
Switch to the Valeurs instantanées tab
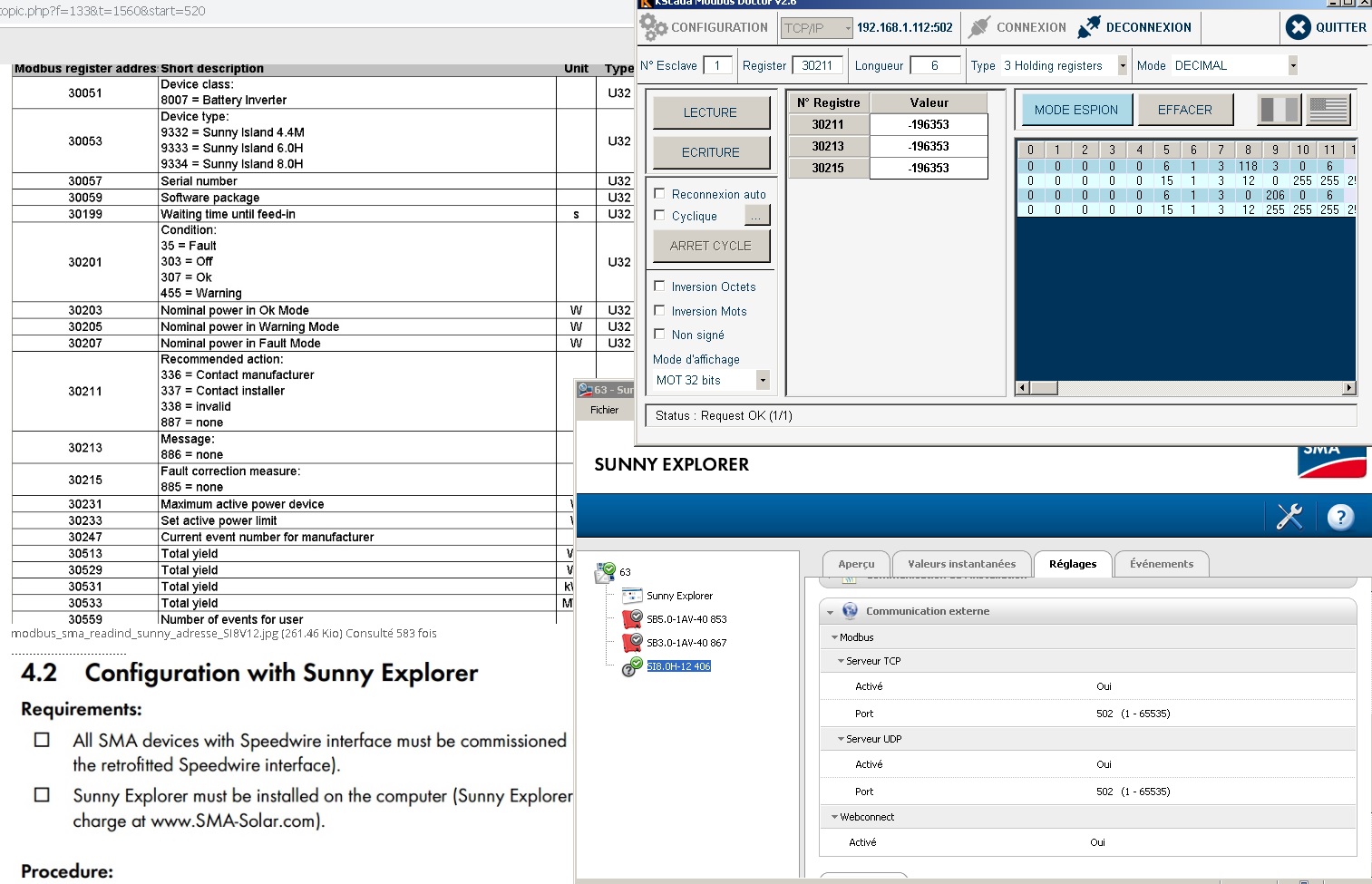coord(961,564)
